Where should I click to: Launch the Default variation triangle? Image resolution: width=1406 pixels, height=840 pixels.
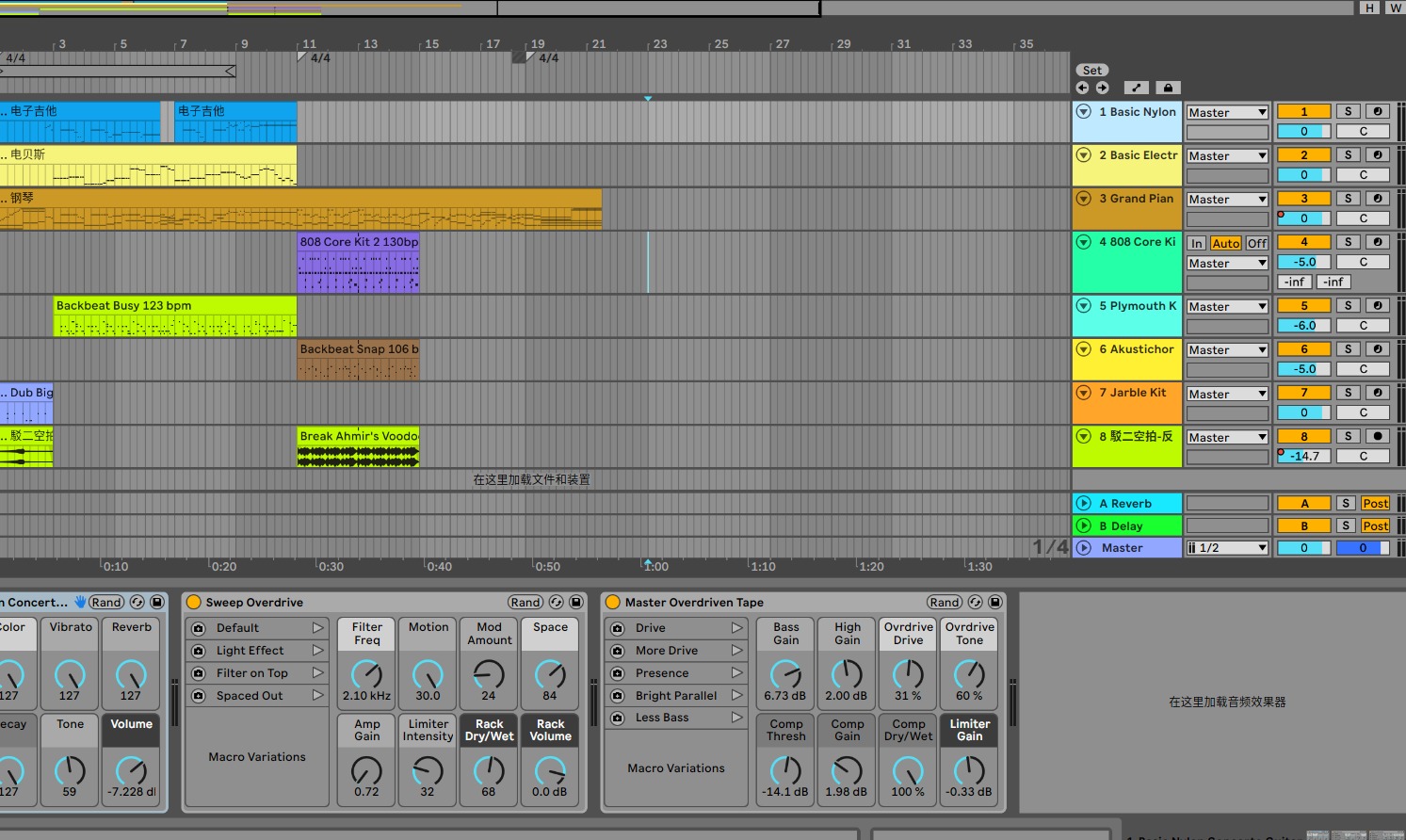(x=317, y=628)
